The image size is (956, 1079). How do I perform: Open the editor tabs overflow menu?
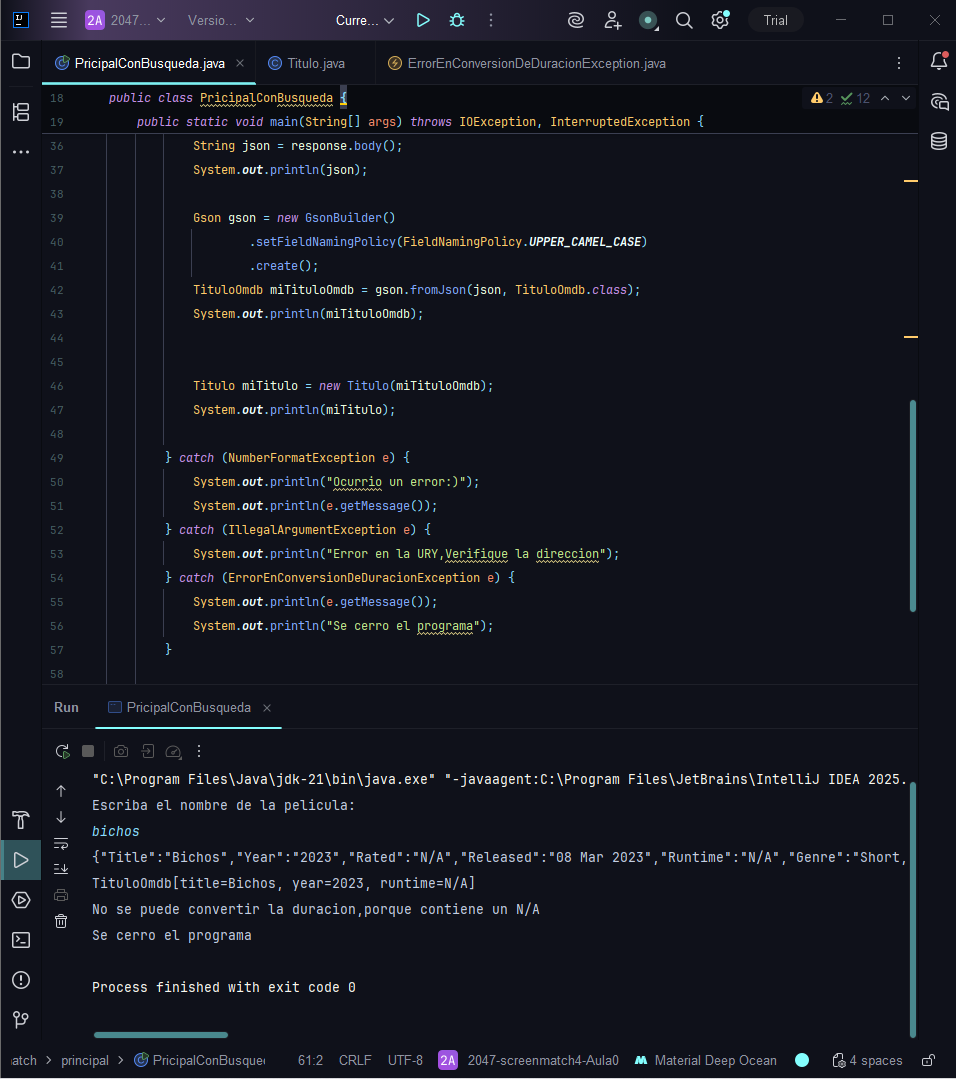point(899,63)
